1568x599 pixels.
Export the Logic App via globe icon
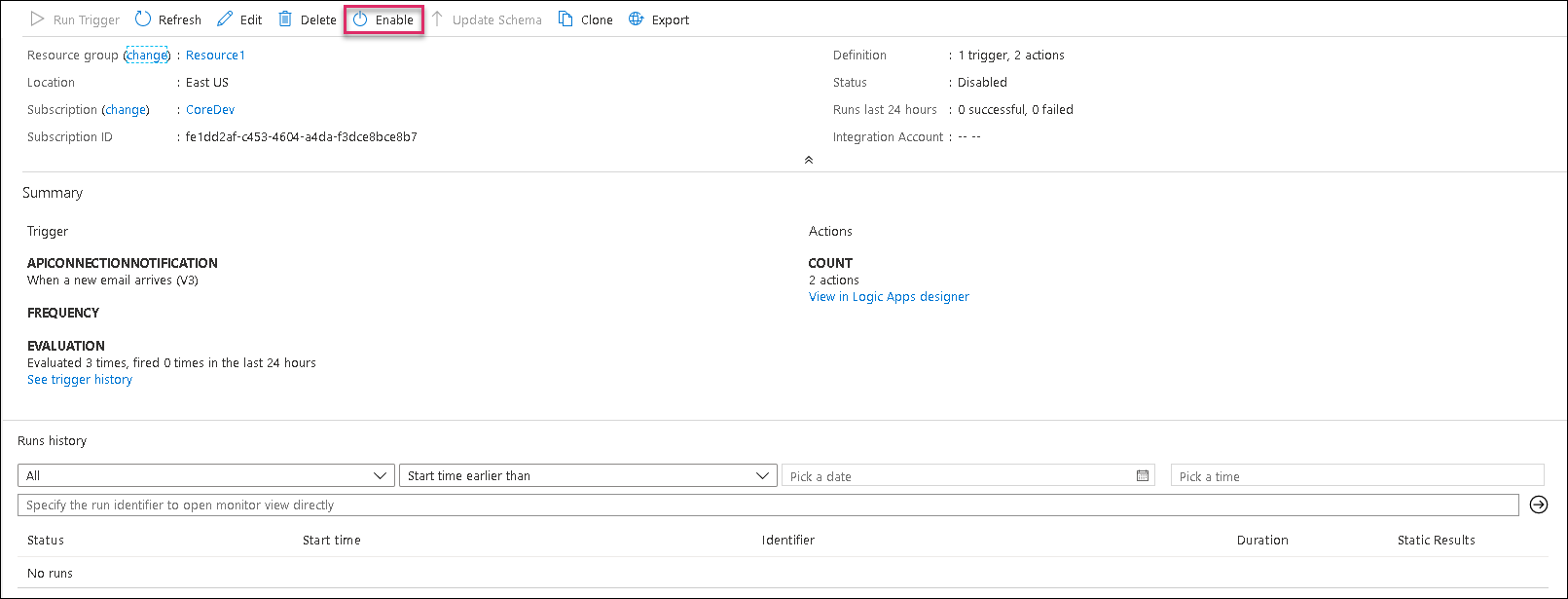pos(637,19)
